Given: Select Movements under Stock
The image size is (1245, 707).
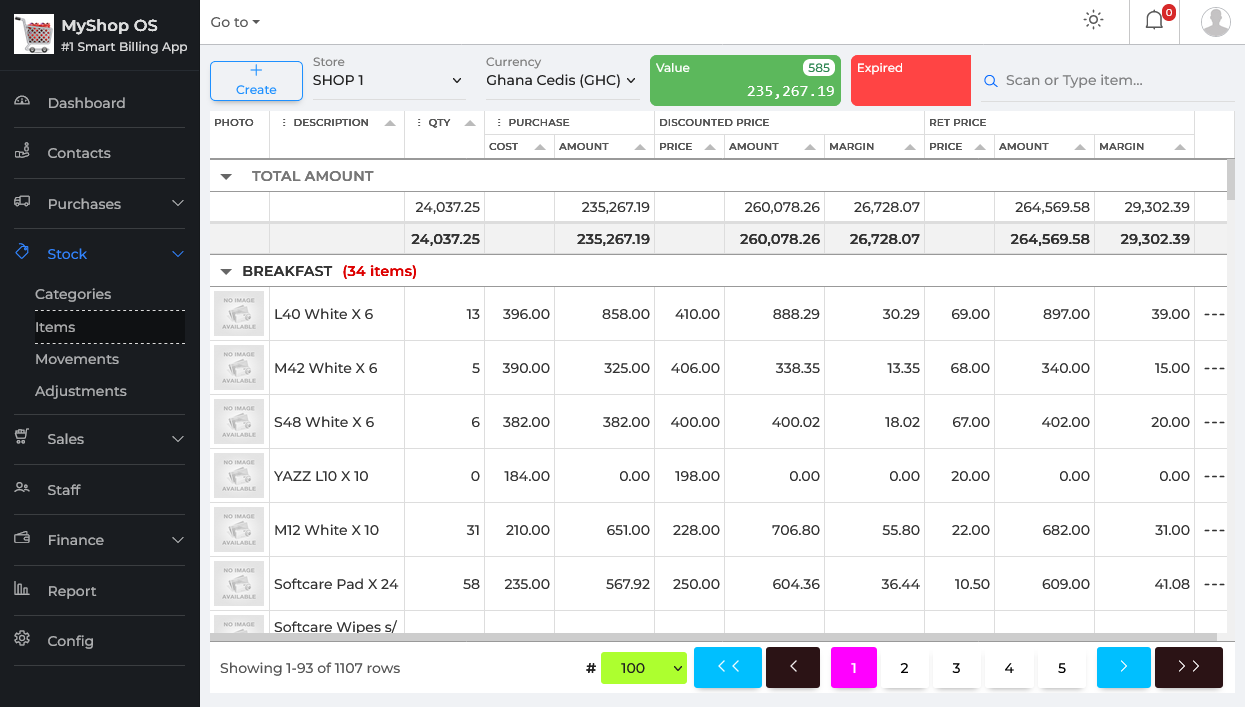Looking at the screenshot, I should point(77,359).
